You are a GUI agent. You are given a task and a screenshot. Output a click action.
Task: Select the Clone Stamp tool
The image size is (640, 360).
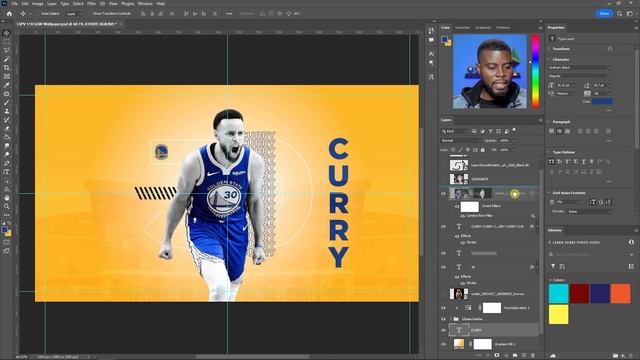point(7,111)
